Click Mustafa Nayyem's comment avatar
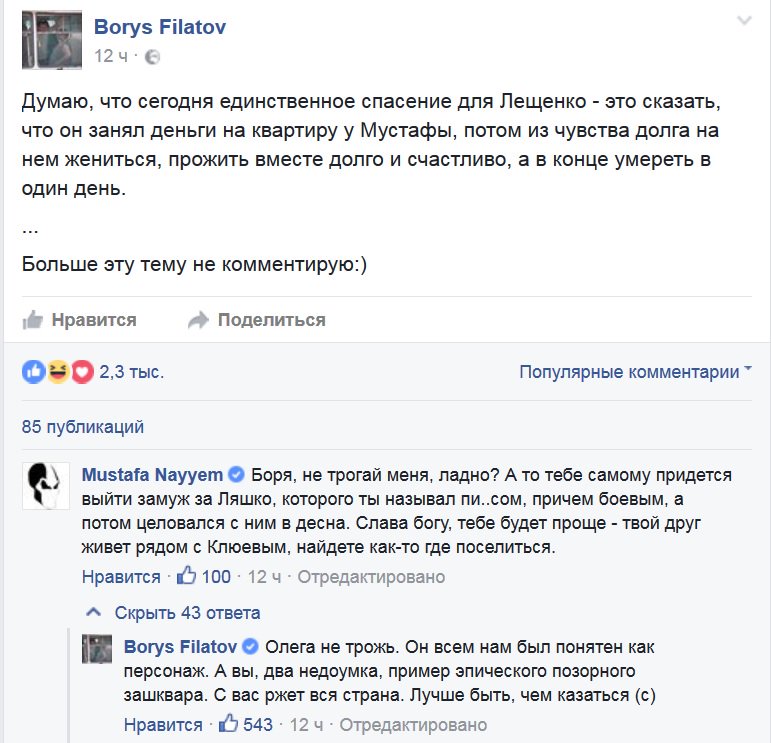 (x=44, y=488)
